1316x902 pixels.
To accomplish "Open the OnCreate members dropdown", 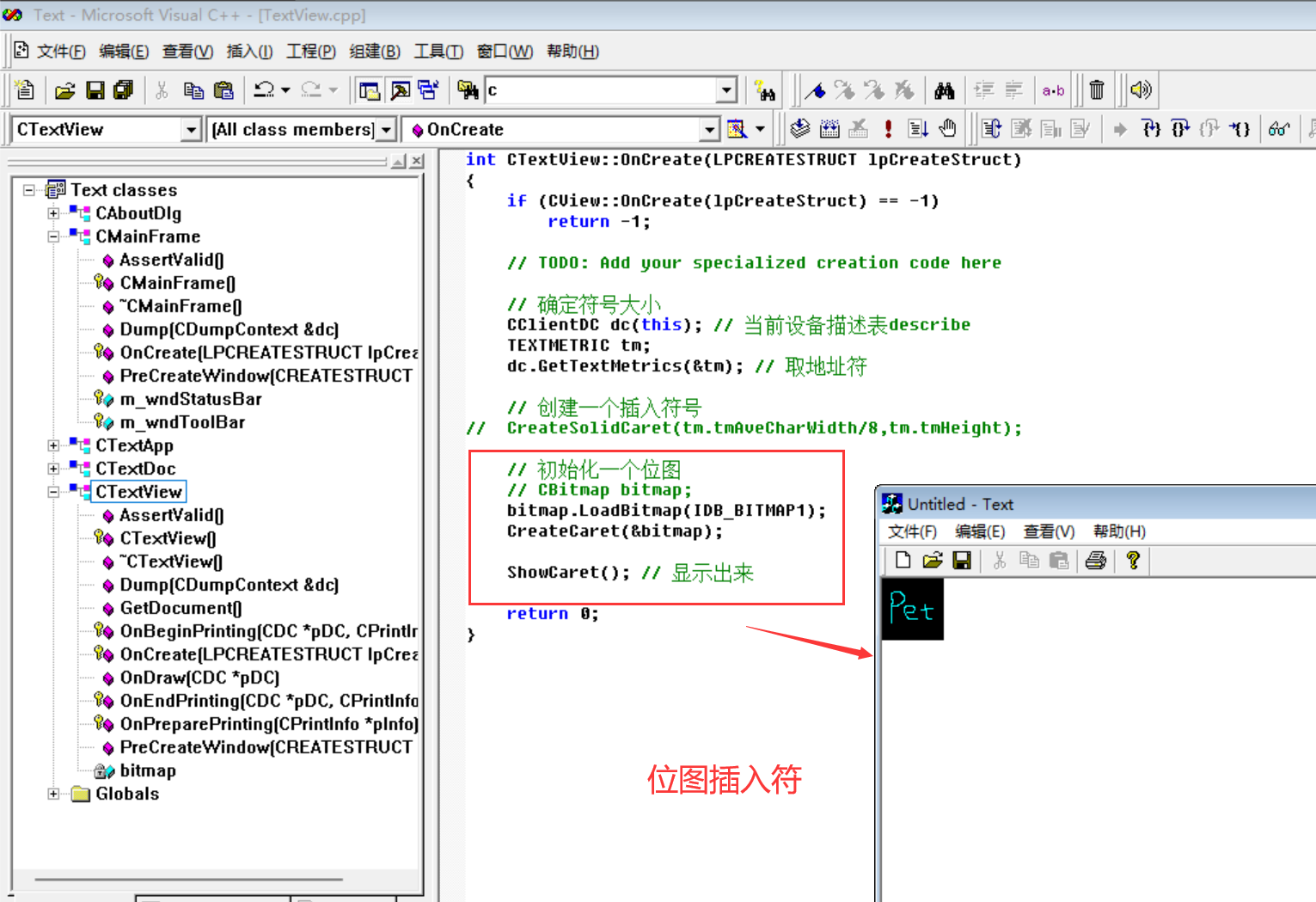I will tap(709, 129).
